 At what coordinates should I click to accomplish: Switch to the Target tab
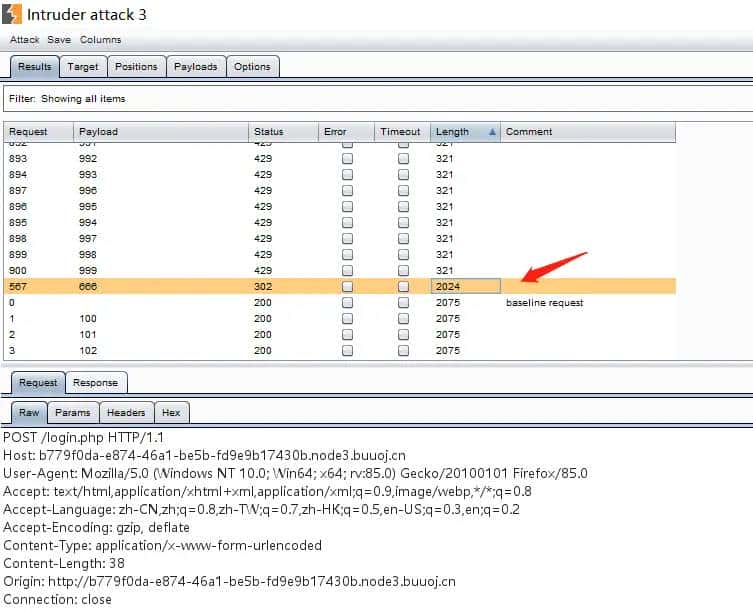pos(83,67)
